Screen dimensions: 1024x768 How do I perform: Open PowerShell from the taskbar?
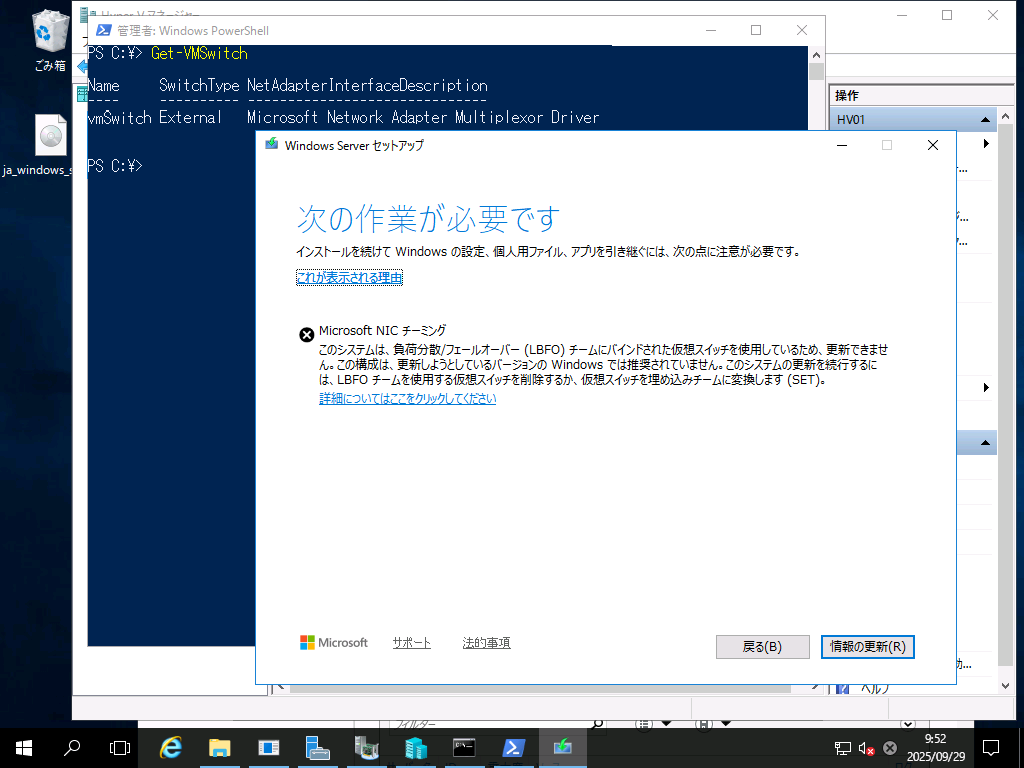(513, 747)
